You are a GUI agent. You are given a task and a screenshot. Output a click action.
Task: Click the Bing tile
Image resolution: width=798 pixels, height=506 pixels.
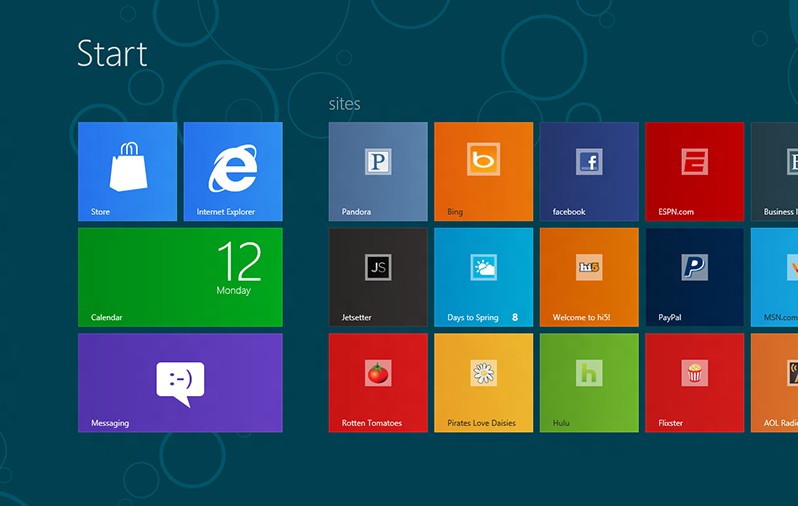tap(483, 171)
